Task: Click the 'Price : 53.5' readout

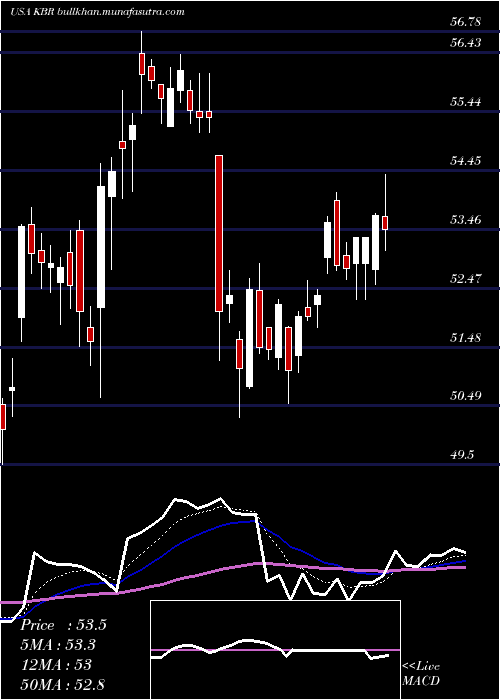Action: tap(63, 625)
